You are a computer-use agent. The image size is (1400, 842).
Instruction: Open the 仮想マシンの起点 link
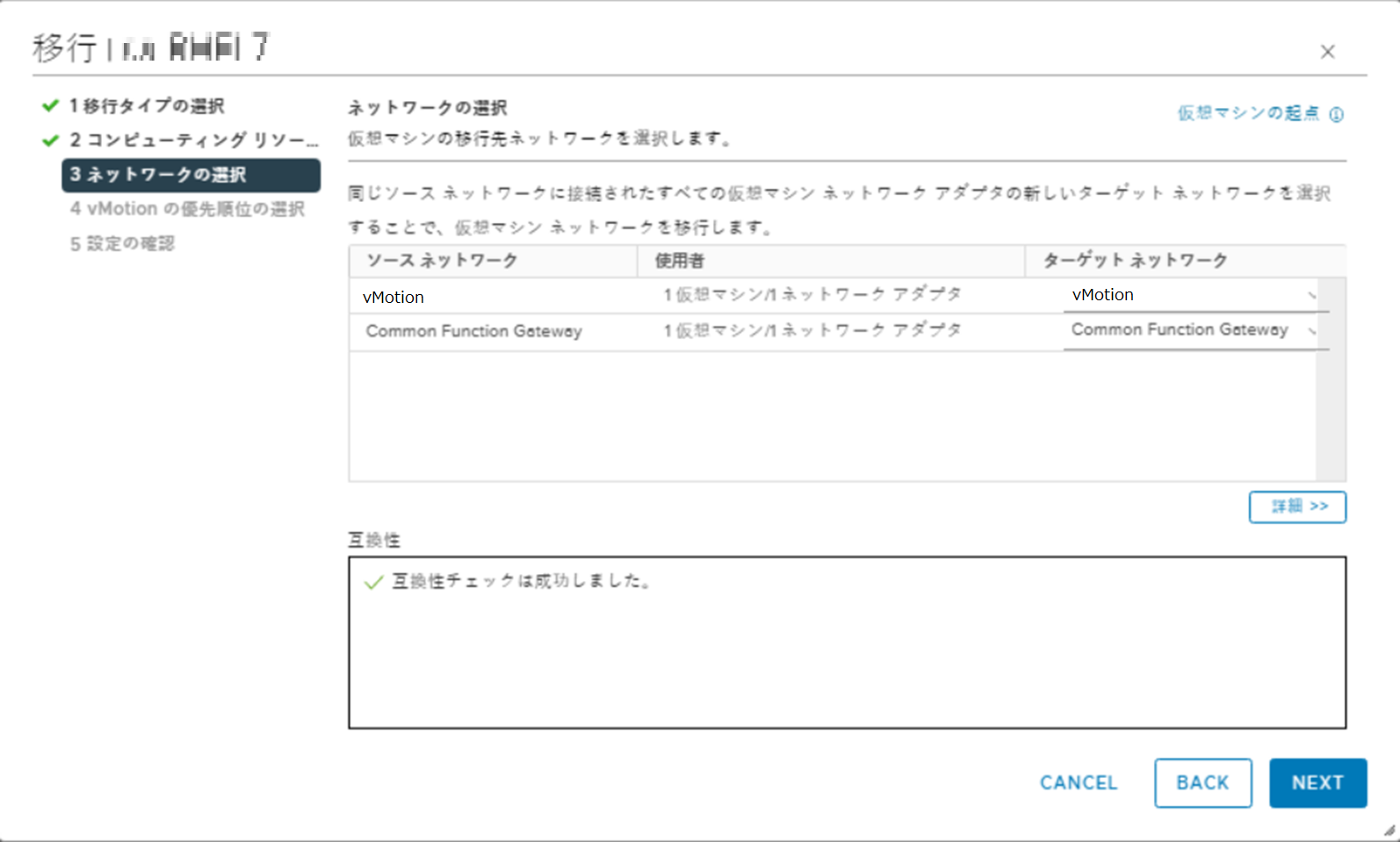(x=1248, y=113)
